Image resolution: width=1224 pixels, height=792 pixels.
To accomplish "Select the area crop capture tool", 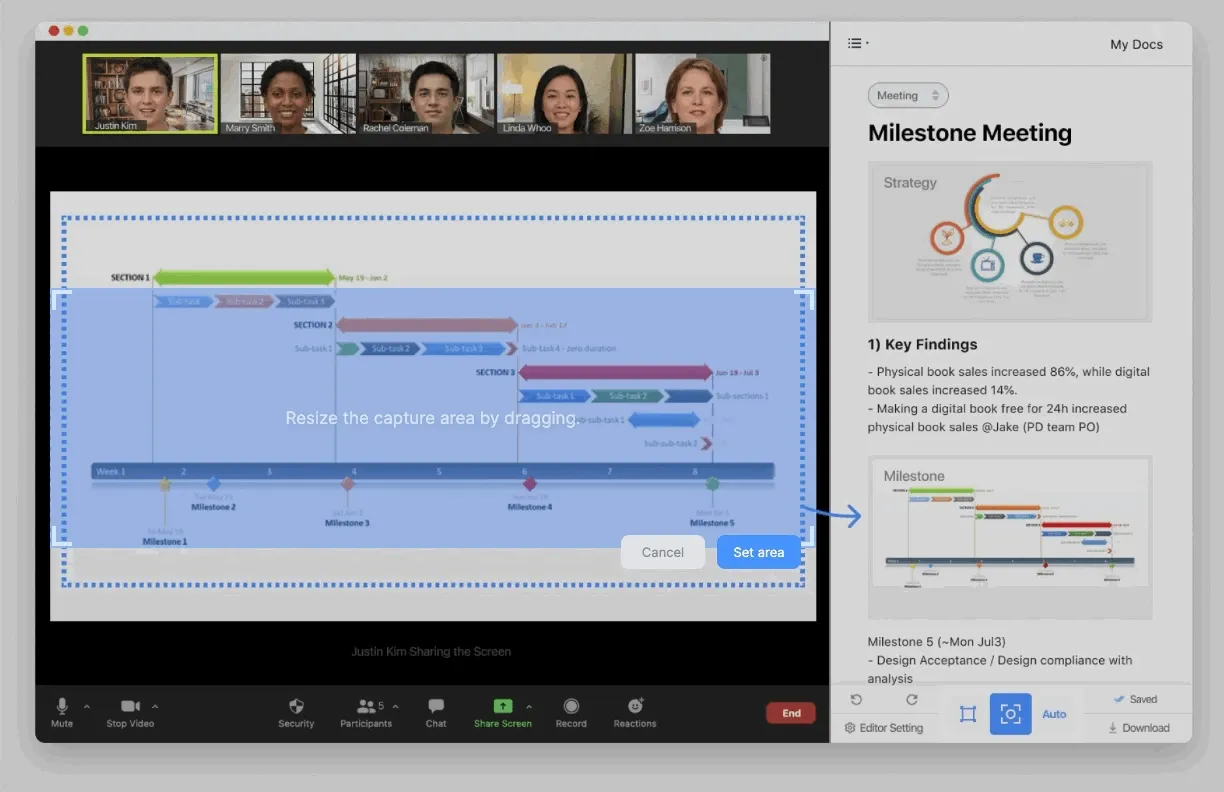I will (968, 714).
